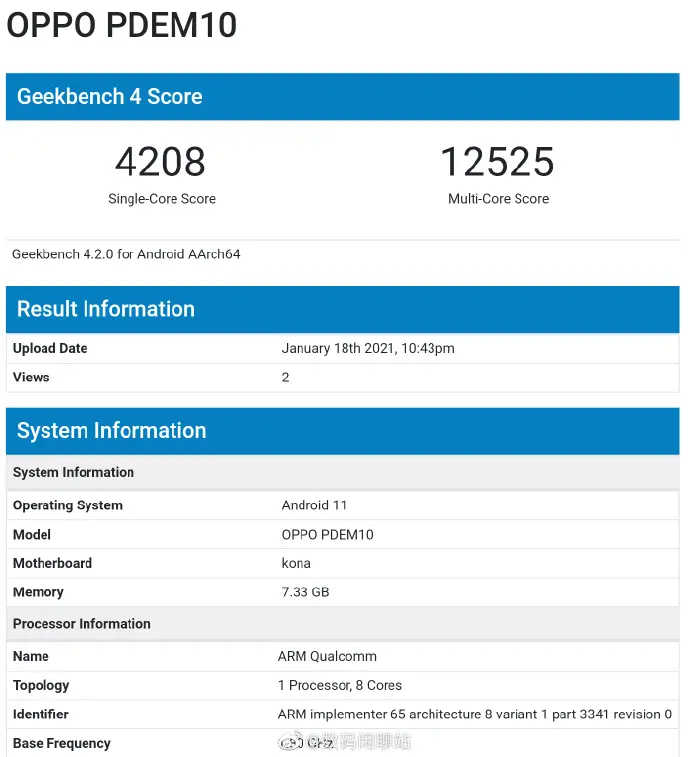The height and width of the screenshot is (757, 690).
Task: Click the Base Frequency label
Action: [x=61, y=743]
